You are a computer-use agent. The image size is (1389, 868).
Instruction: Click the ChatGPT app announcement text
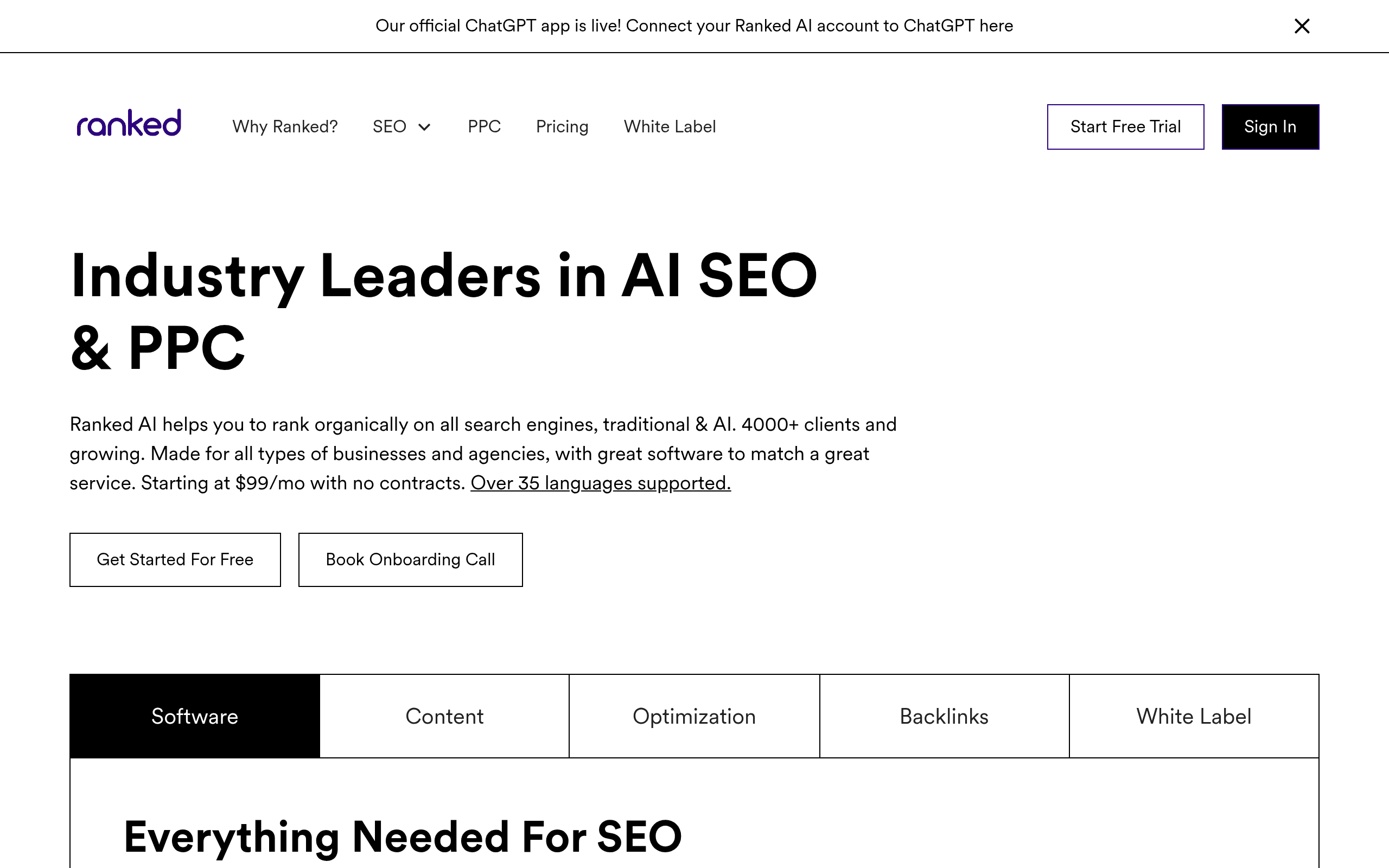coord(694,26)
